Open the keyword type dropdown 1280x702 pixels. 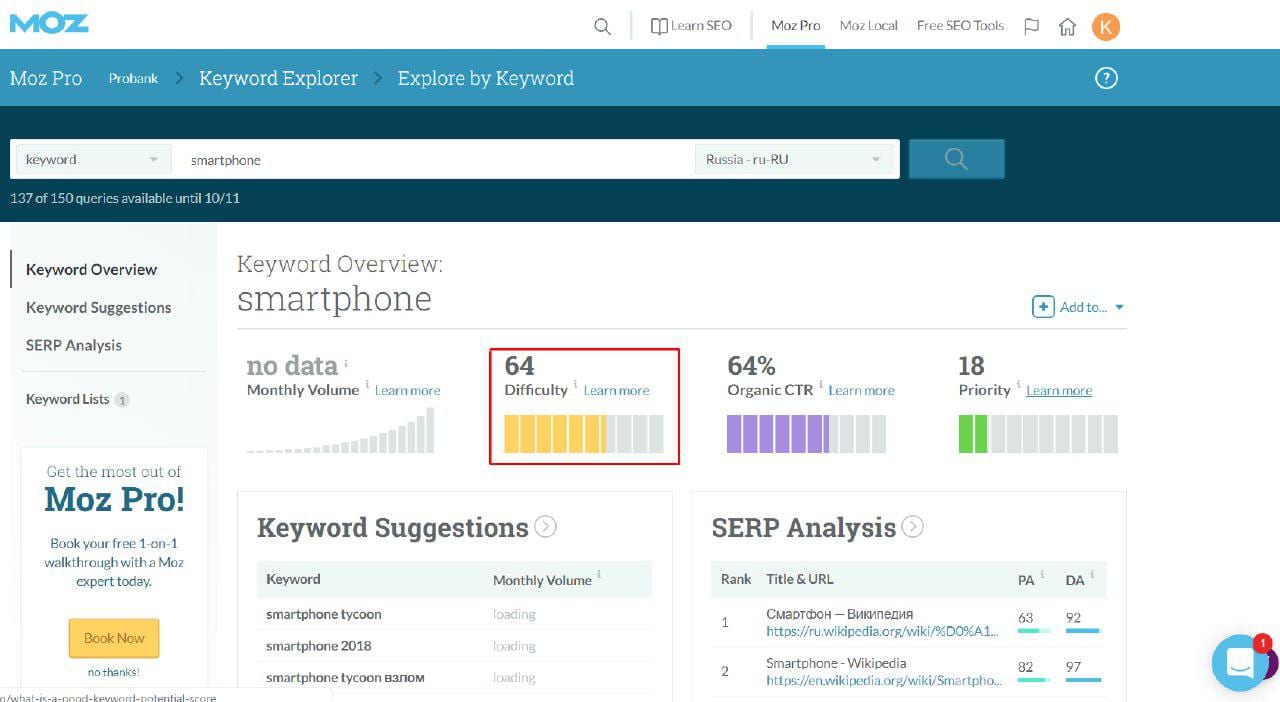(92, 159)
